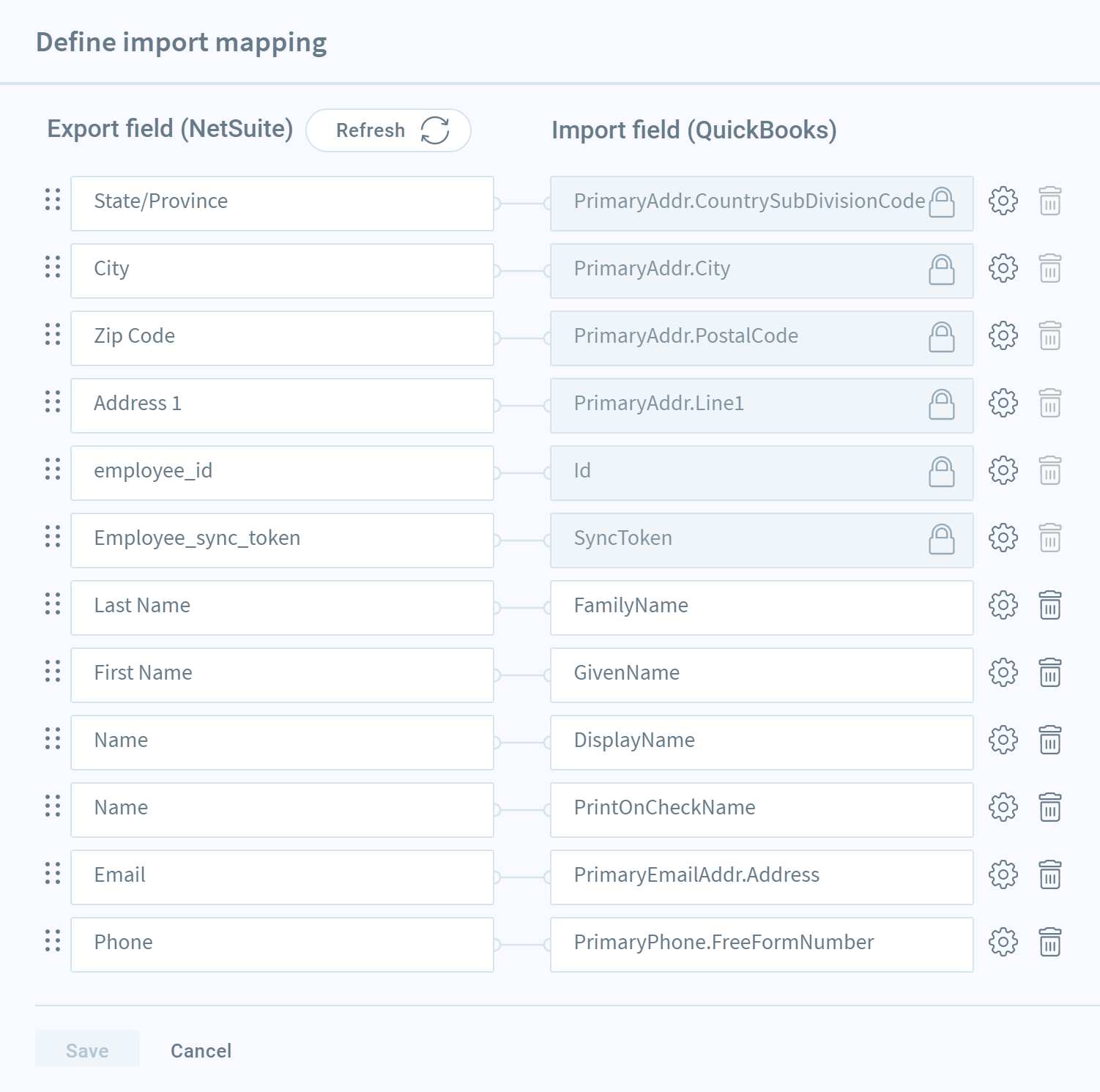Click lock icon in PrimaryAddr.City field
1100x1092 pixels.
coord(942,270)
